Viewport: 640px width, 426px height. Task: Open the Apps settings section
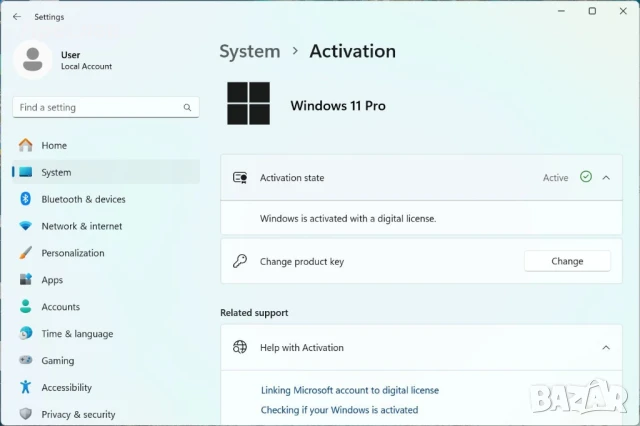(52, 280)
